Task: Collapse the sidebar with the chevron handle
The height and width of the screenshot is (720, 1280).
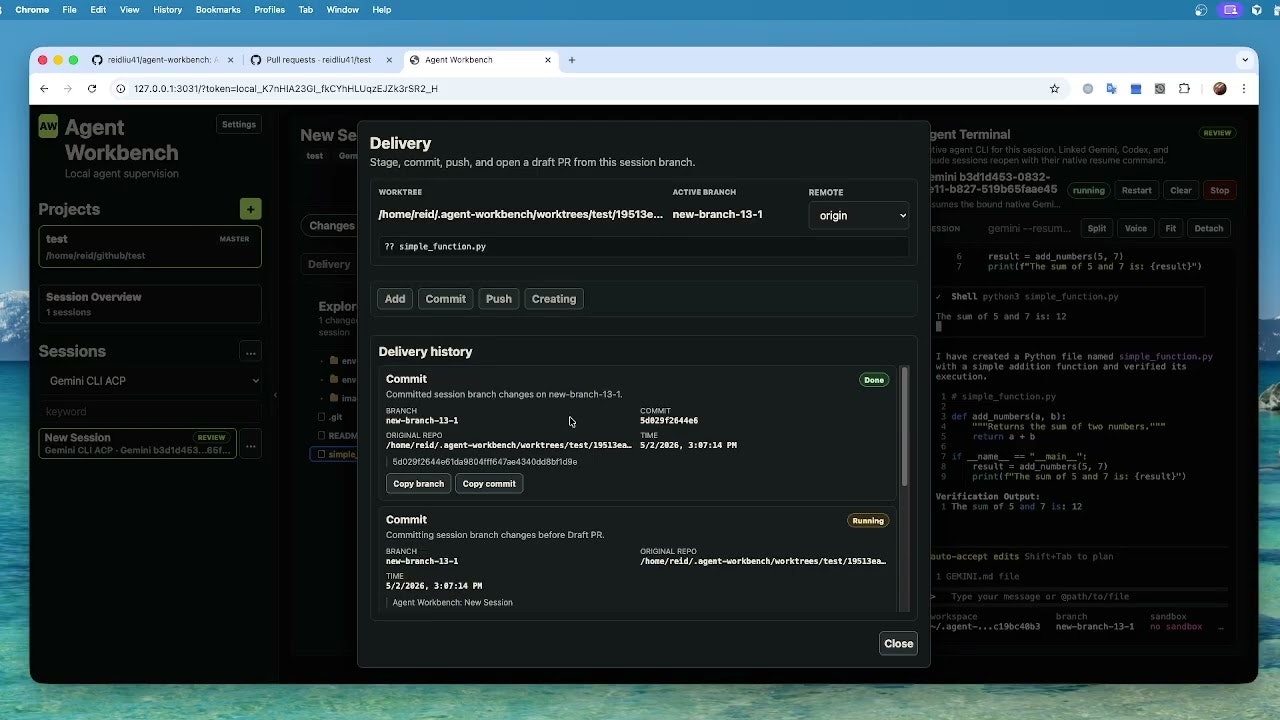Action: coord(275,395)
